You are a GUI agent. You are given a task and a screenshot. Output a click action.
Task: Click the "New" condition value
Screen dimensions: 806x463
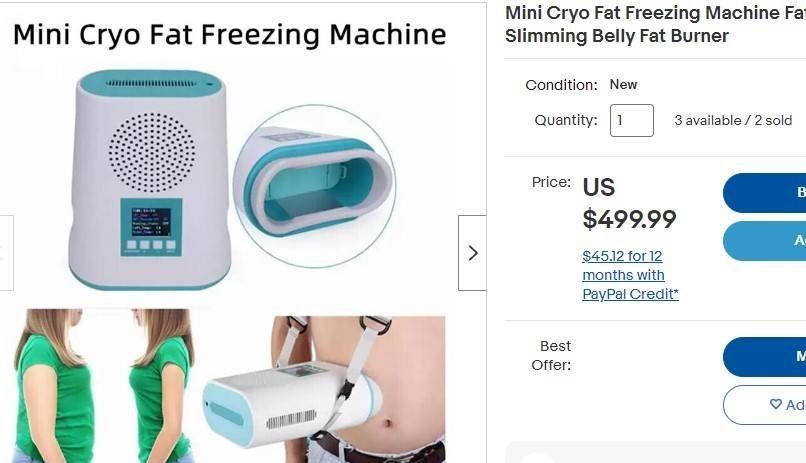pyautogui.click(x=623, y=85)
